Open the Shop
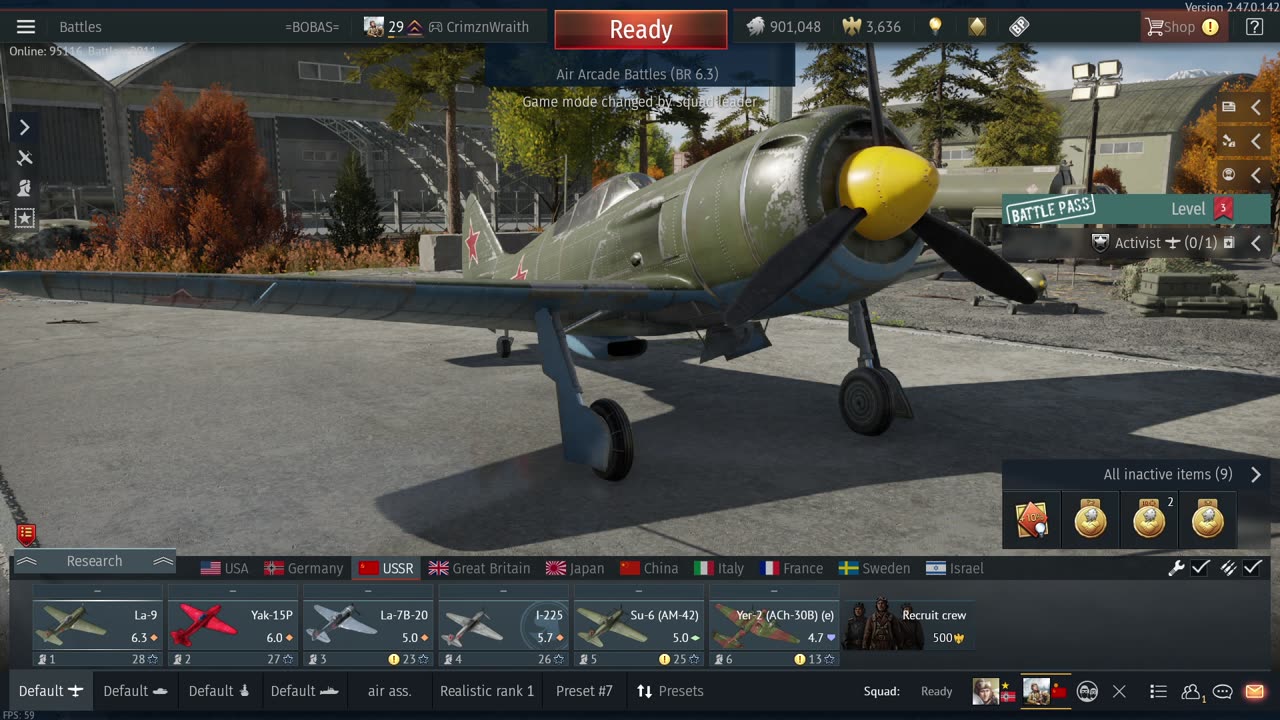The height and width of the screenshot is (720, 1280). tap(1184, 27)
